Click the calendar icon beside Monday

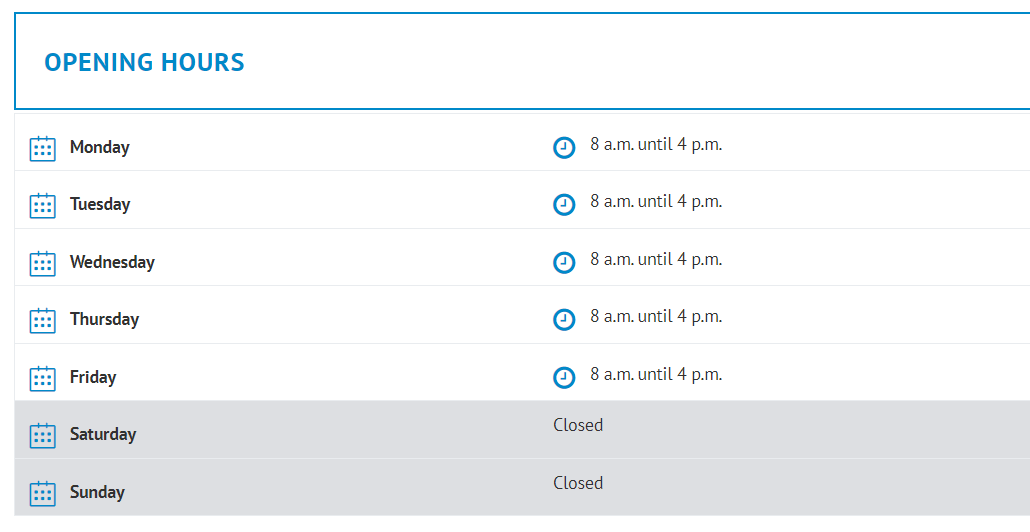pos(42,148)
